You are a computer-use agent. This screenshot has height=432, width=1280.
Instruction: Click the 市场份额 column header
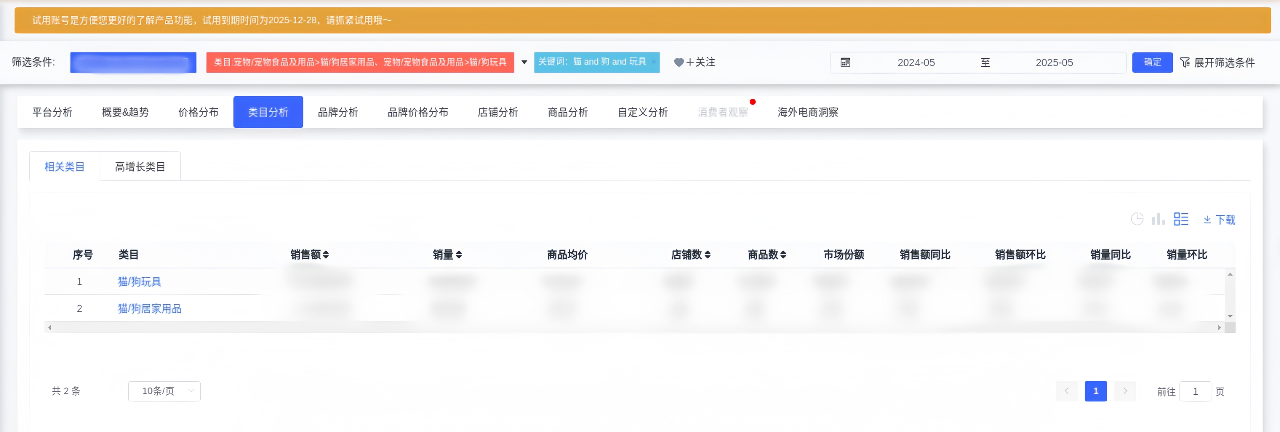coord(844,255)
